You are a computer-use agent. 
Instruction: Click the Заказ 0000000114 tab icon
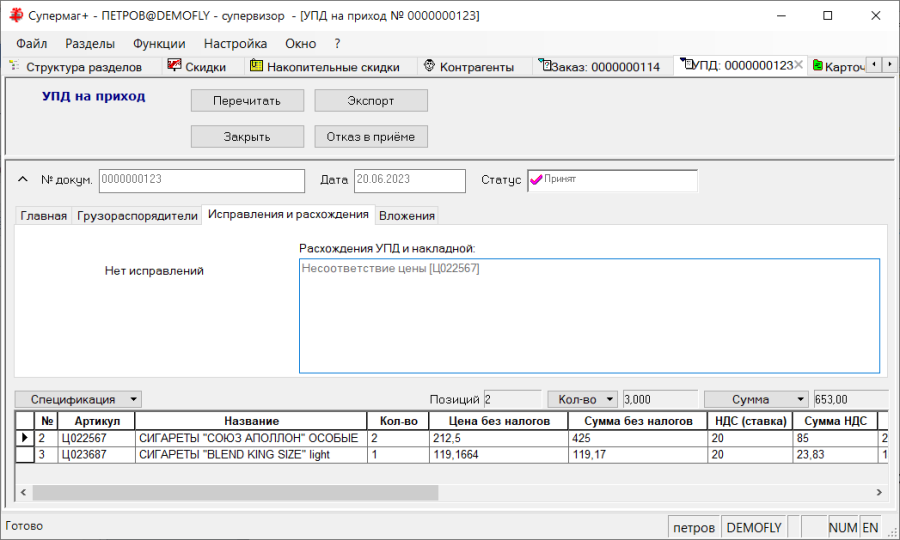(x=545, y=66)
